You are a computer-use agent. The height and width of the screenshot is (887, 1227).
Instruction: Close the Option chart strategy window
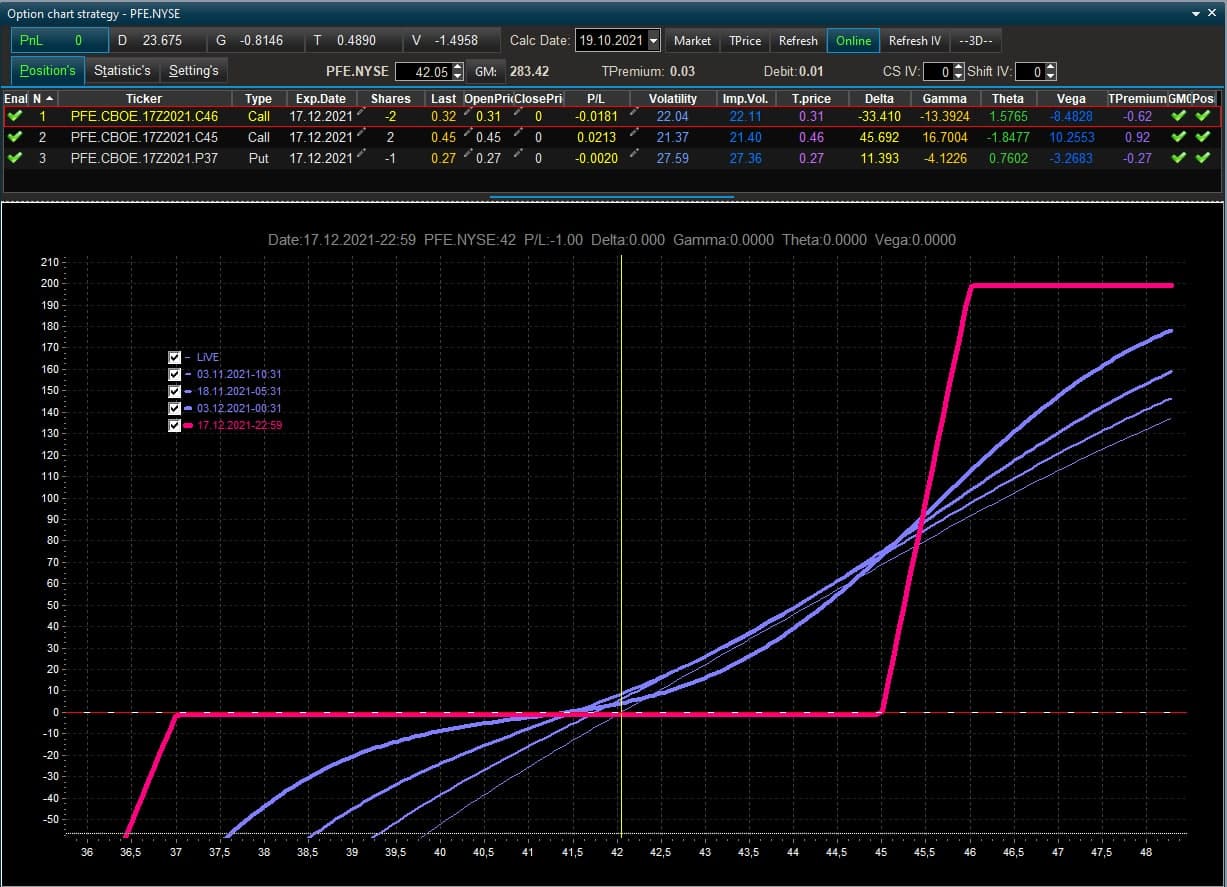[x=1214, y=14]
